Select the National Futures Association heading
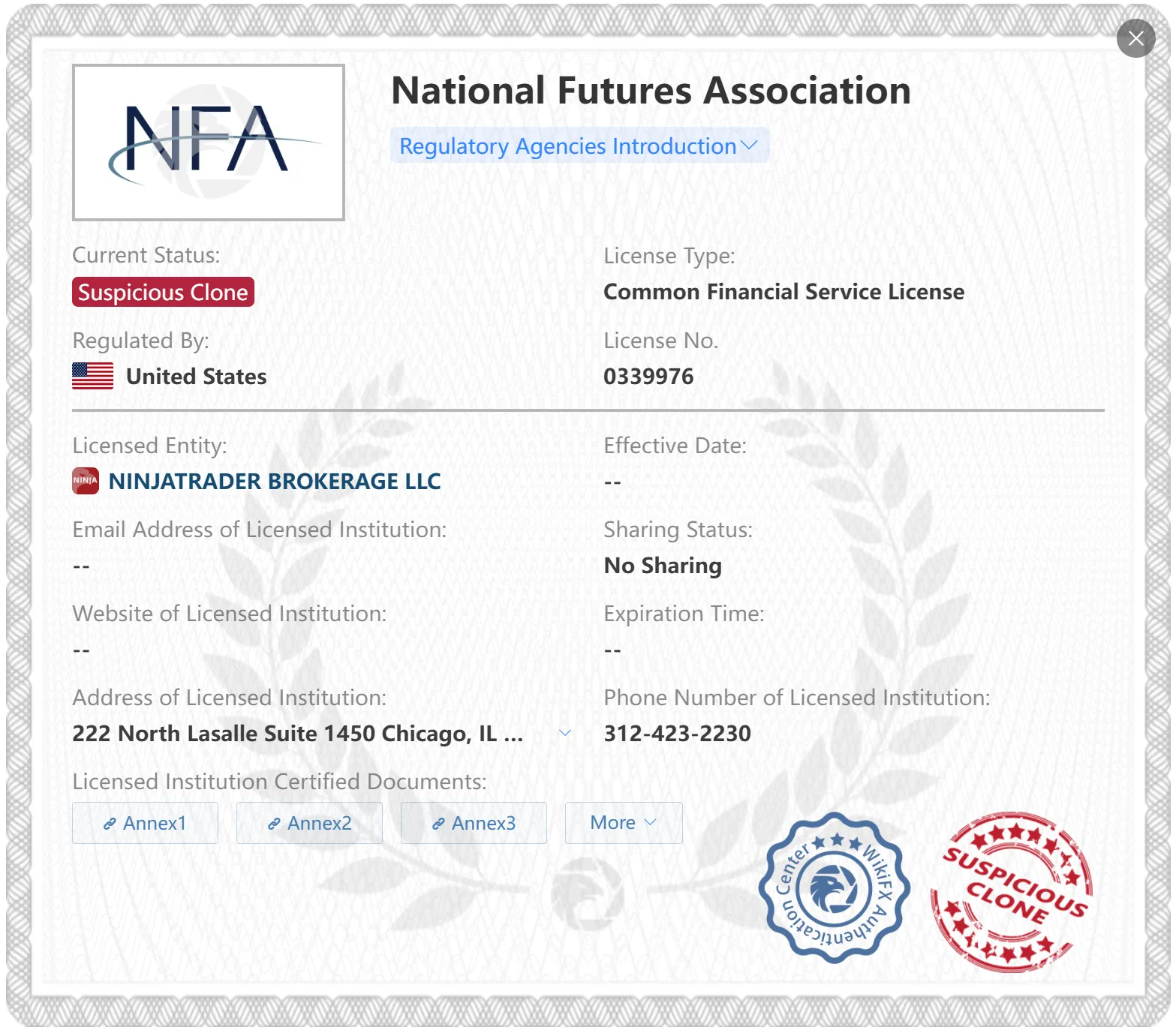The width and height of the screenshot is (1176, 1036). 651,91
